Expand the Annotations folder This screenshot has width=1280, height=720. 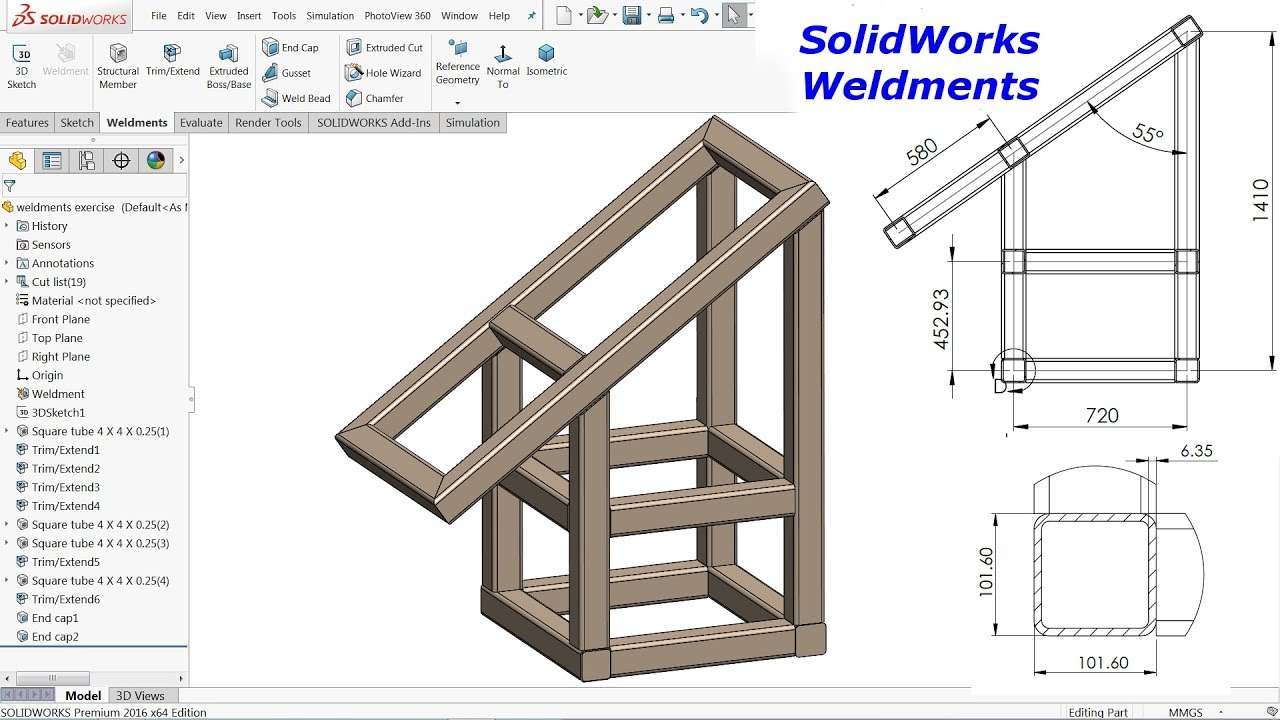7,263
